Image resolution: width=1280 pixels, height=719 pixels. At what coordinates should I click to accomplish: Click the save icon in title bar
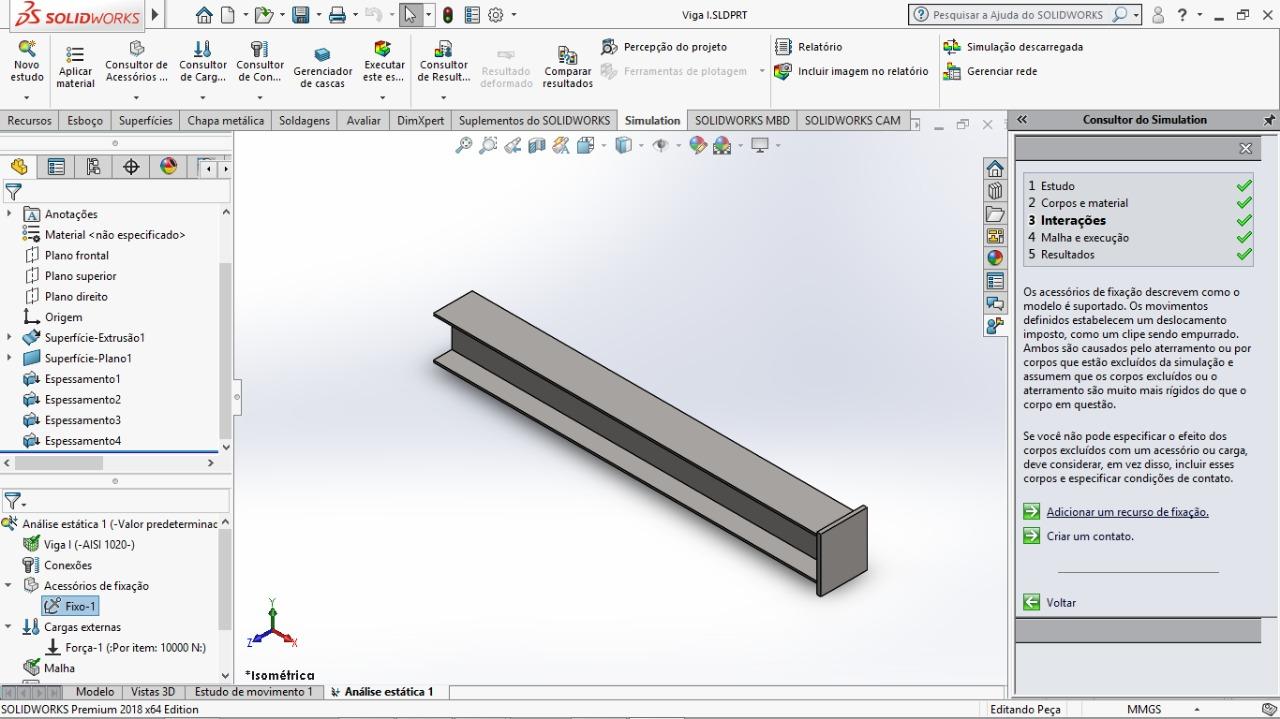[300, 15]
